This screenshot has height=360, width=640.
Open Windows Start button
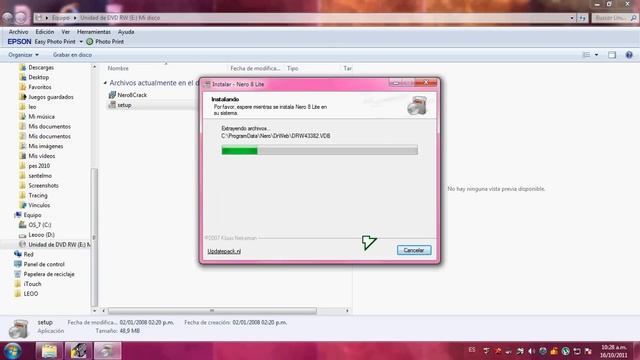click(x=12, y=351)
